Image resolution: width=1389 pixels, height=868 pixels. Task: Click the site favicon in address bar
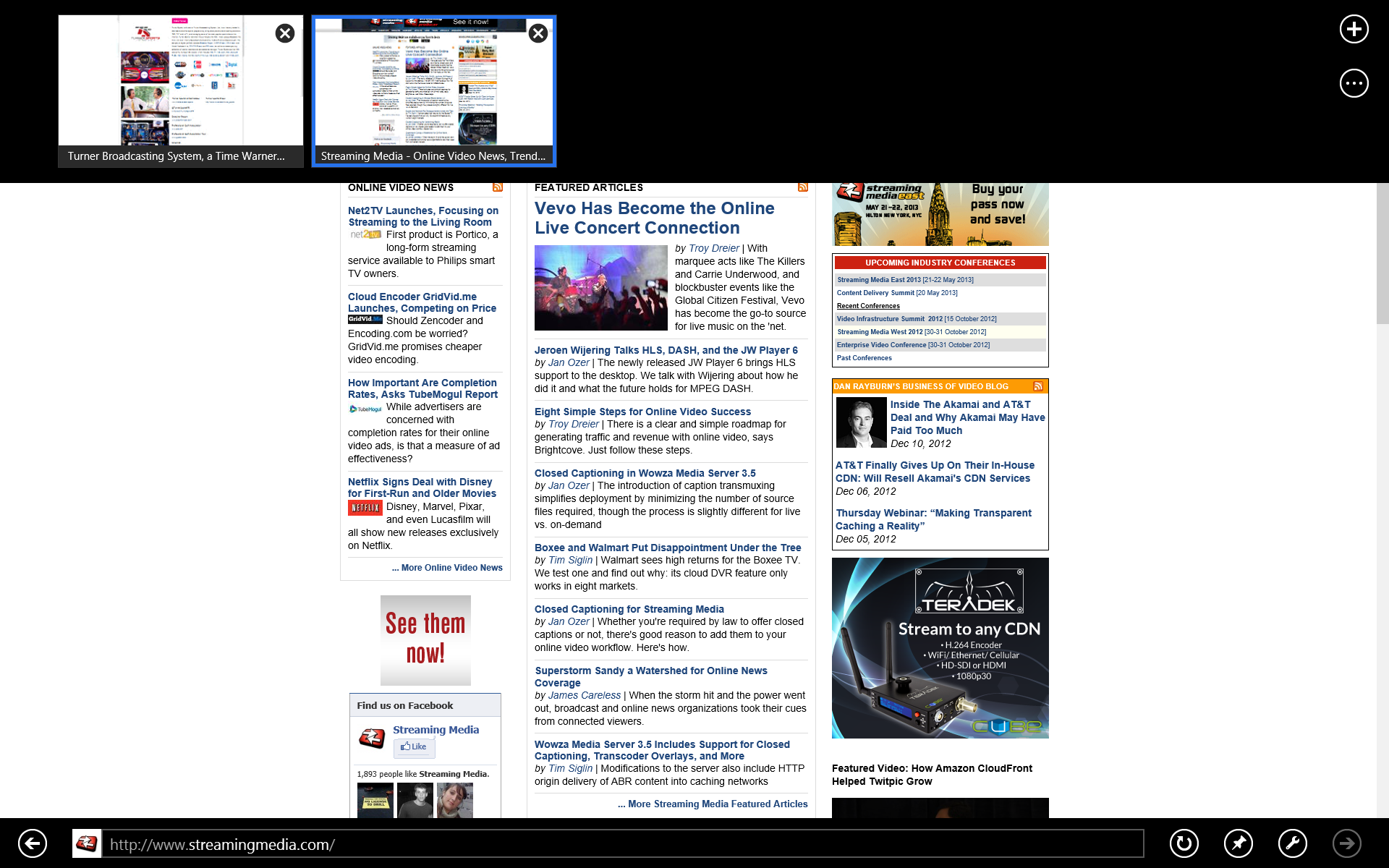pos(87,843)
